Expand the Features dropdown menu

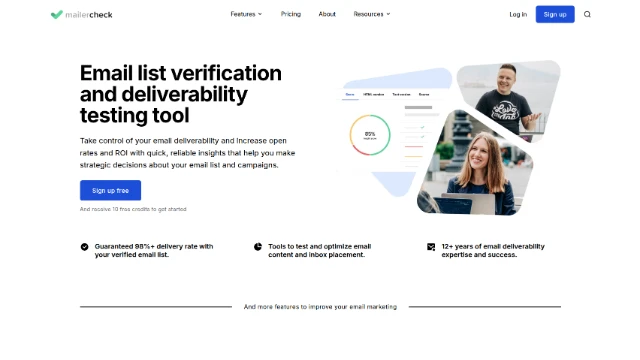[246, 14]
